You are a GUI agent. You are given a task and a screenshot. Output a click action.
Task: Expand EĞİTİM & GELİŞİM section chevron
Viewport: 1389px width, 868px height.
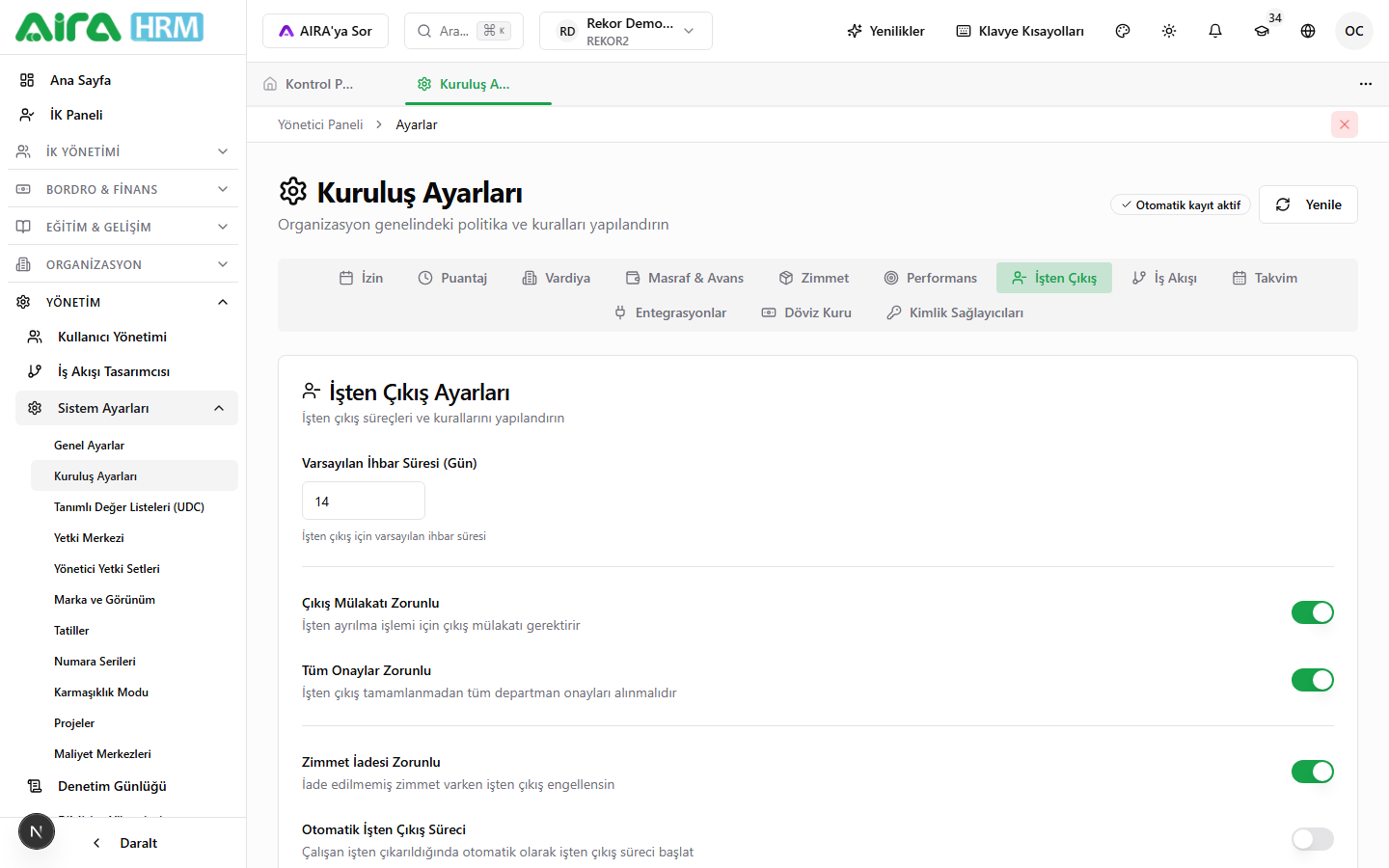(223, 227)
